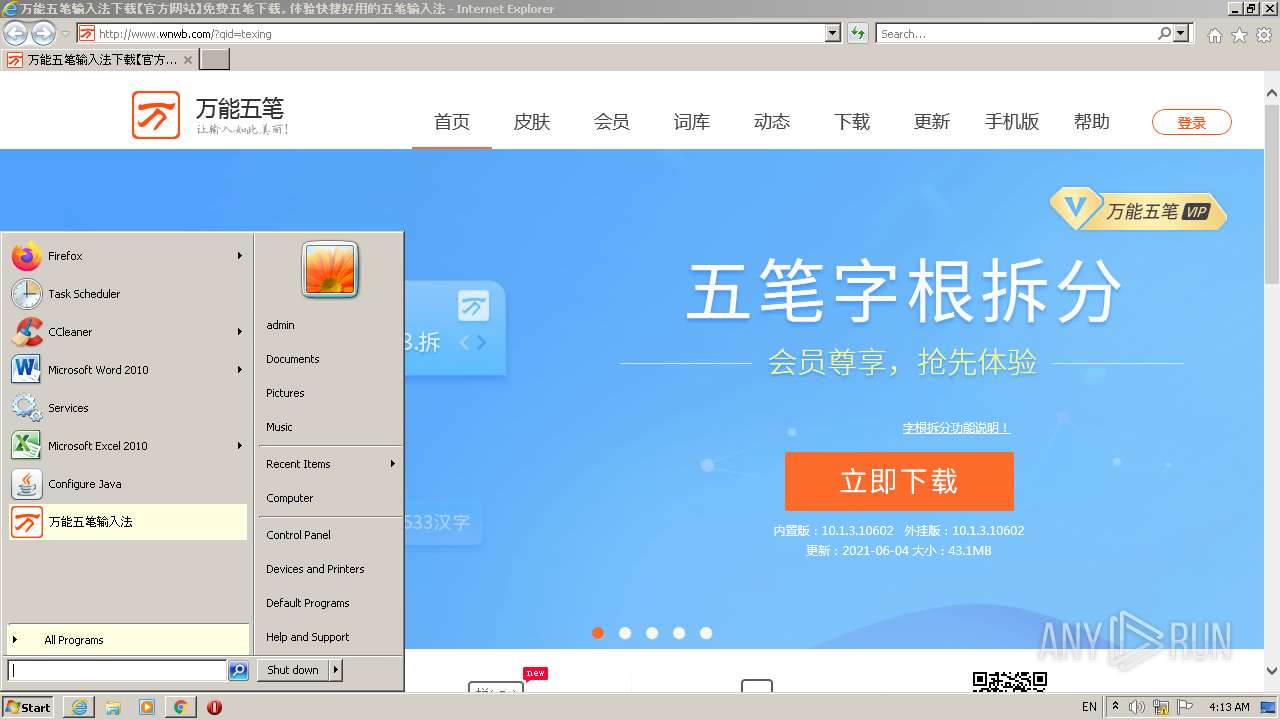Click the red Opera-style taskbar icon

click(x=214, y=707)
